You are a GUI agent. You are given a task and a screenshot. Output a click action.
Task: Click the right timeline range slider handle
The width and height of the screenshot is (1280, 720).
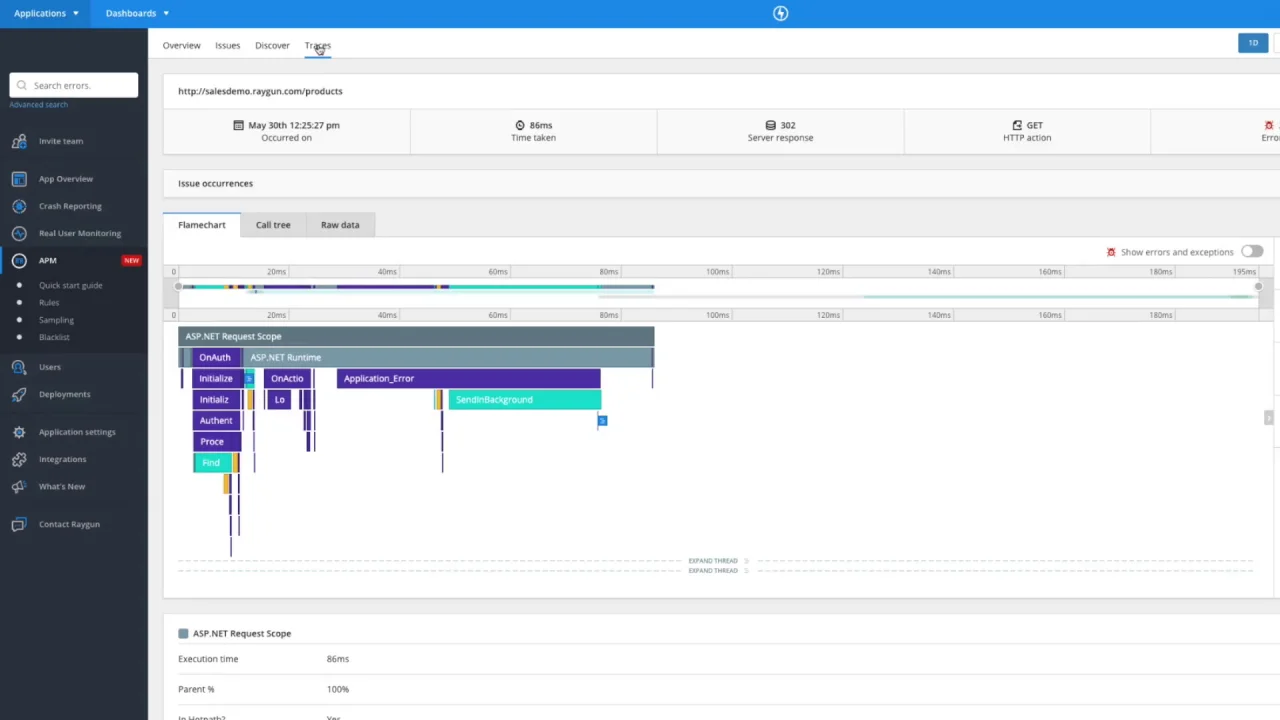1258,287
